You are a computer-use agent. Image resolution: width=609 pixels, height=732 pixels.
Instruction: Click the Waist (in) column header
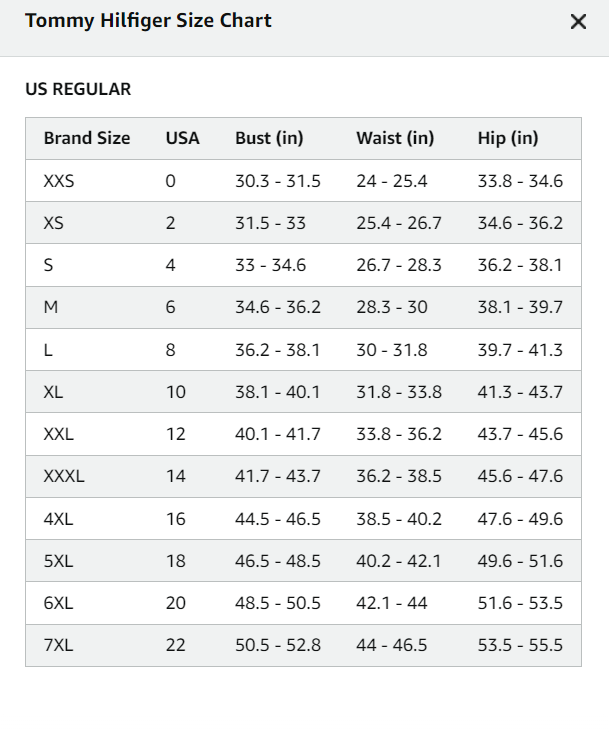pyautogui.click(x=395, y=138)
